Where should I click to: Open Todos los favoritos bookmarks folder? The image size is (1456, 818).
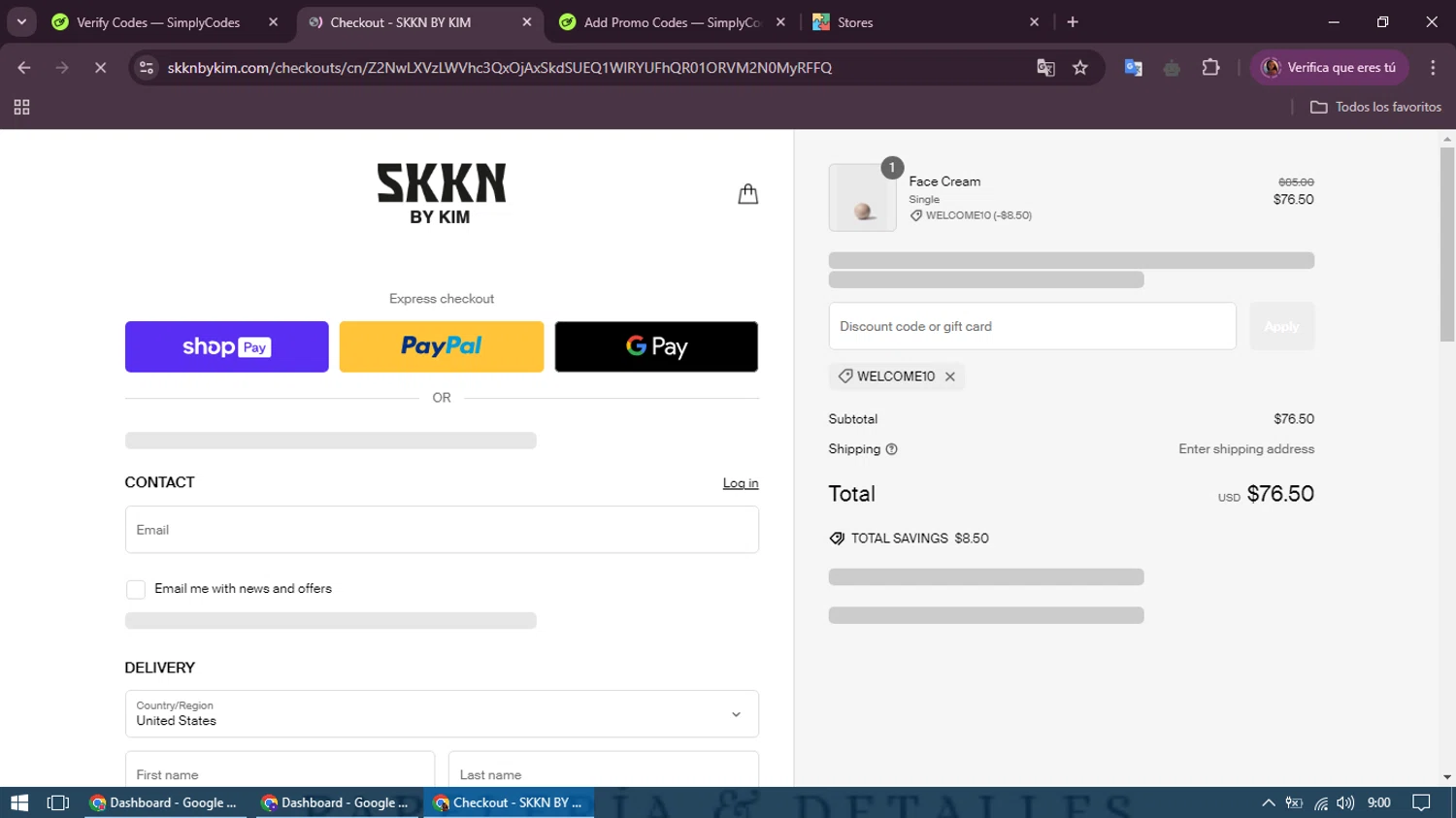click(1375, 108)
